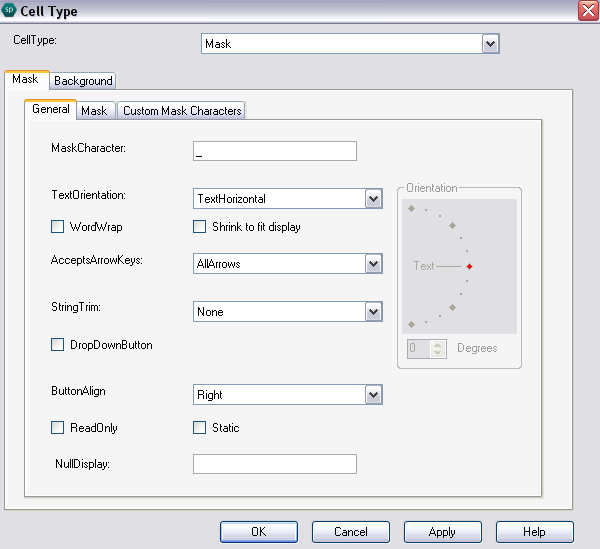Close the Cell Type dialog

click(588, 11)
